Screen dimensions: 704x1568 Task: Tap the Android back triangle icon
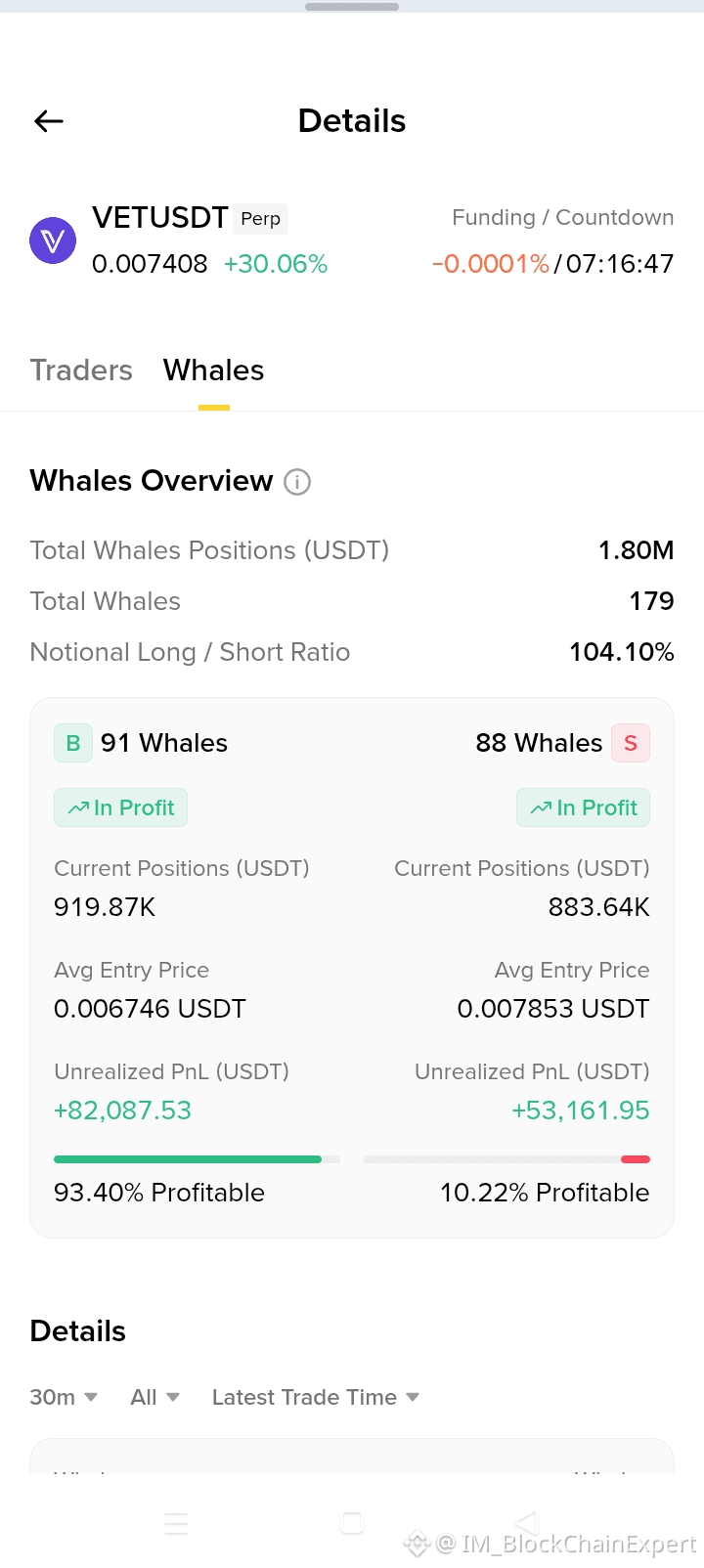[x=527, y=1522]
